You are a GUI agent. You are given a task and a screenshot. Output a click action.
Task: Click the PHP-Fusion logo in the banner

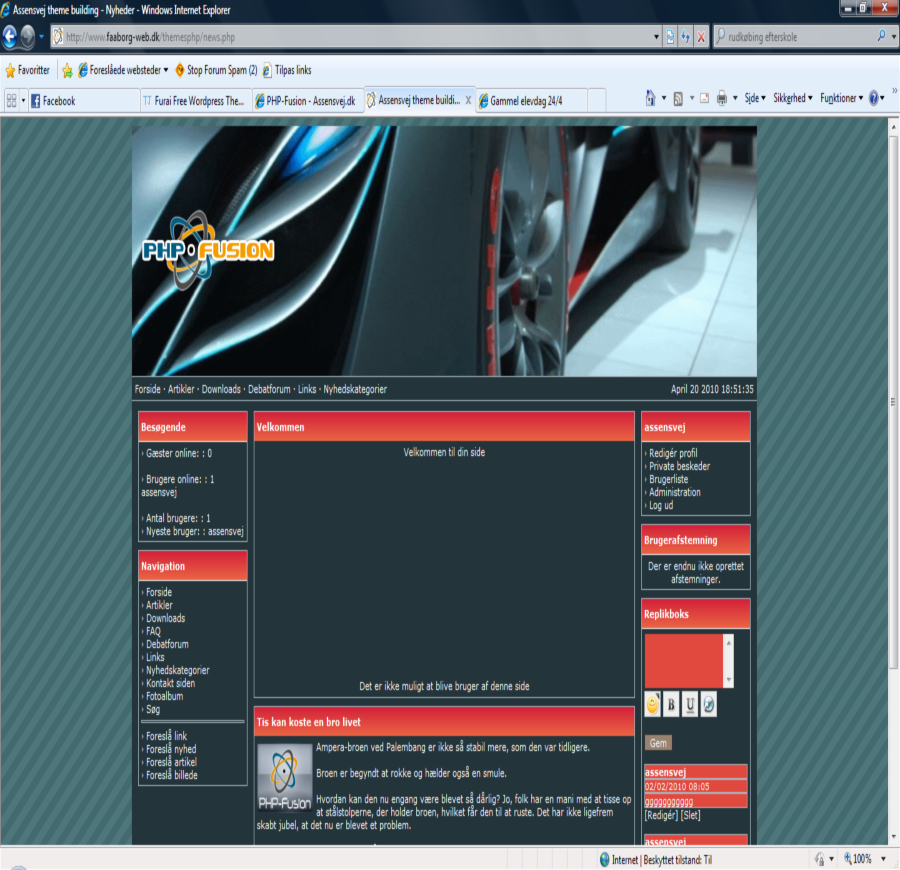(x=208, y=251)
